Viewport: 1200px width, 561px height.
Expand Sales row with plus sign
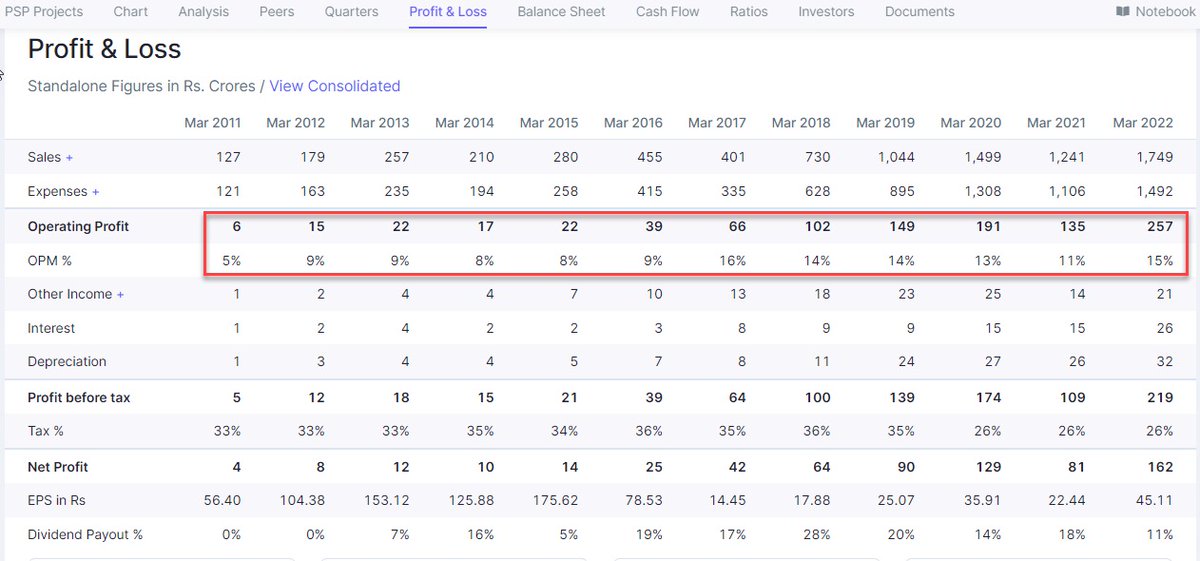point(69,158)
